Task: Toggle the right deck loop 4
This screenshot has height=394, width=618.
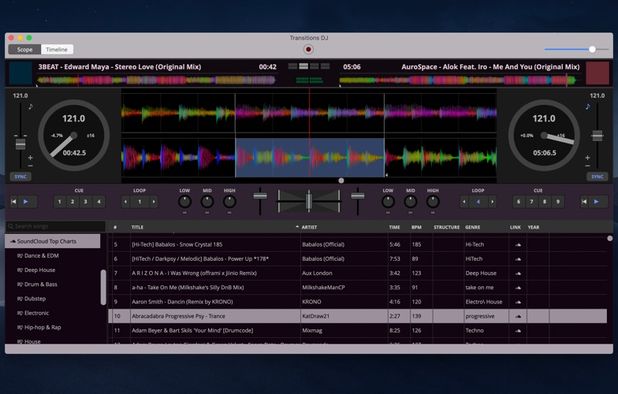Action: pos(478,202)
